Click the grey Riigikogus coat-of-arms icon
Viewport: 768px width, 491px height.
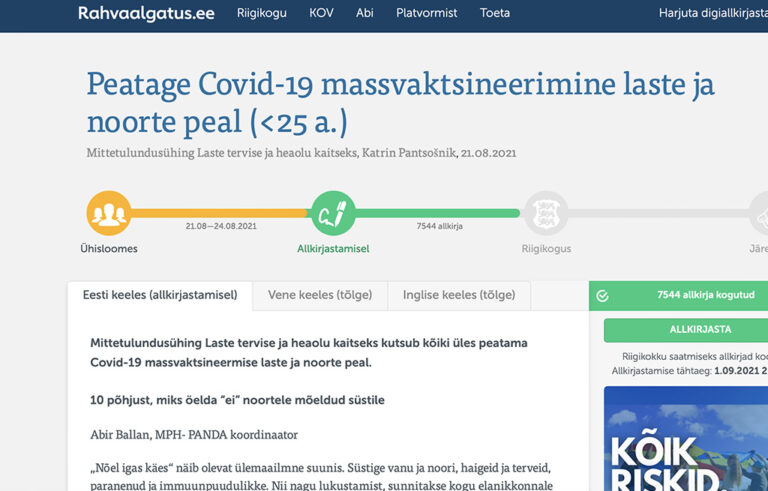pos(546,213)
